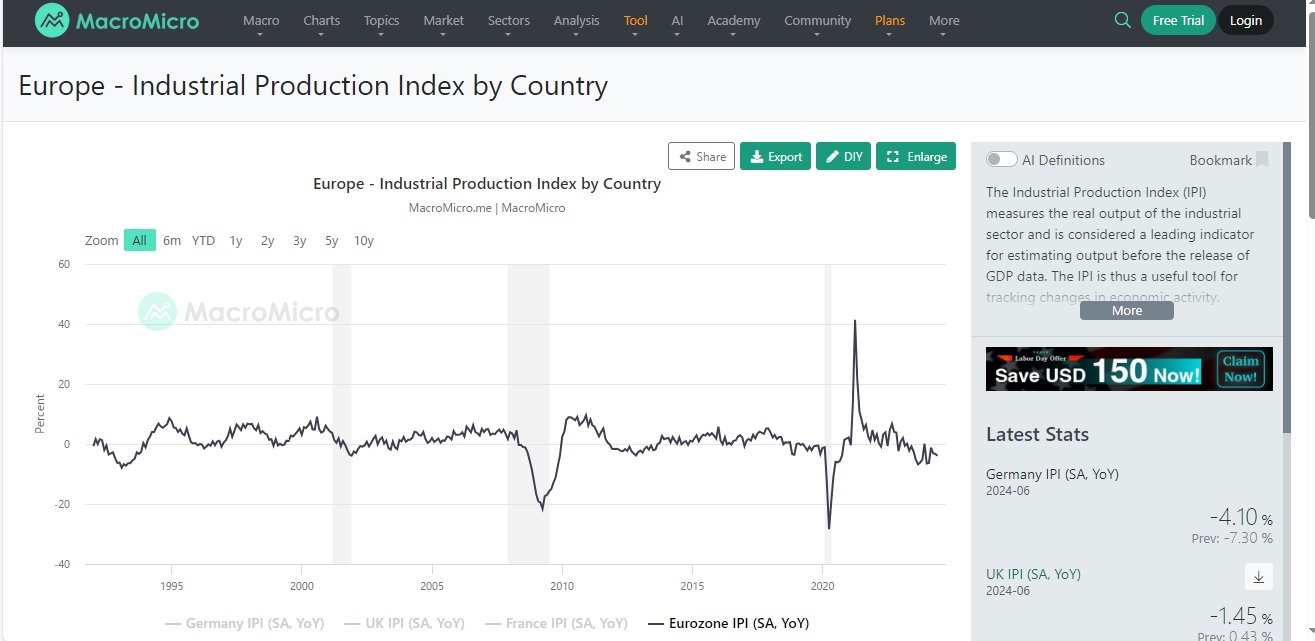The height and width of the screenshot is (641, 1315).
Task: Open the search magnifier icon
Action: 1122,20
